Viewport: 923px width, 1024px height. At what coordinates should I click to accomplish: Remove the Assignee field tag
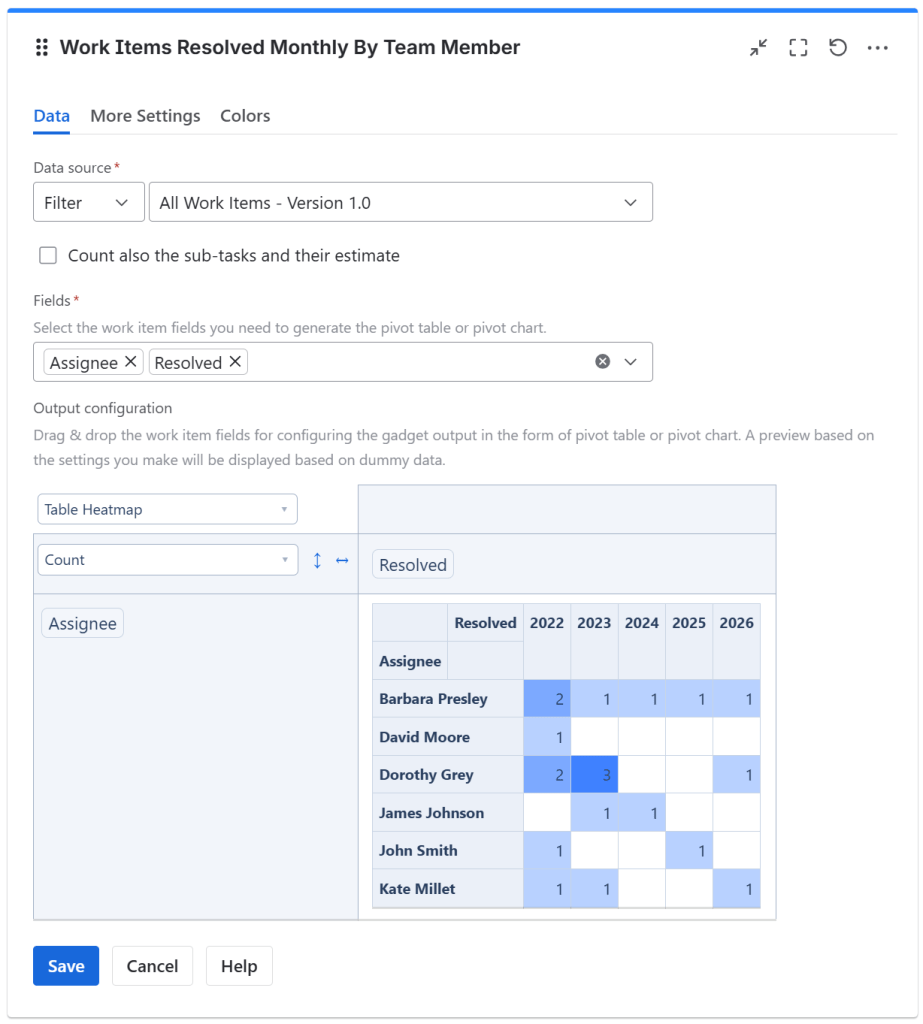tap(131, 362)
